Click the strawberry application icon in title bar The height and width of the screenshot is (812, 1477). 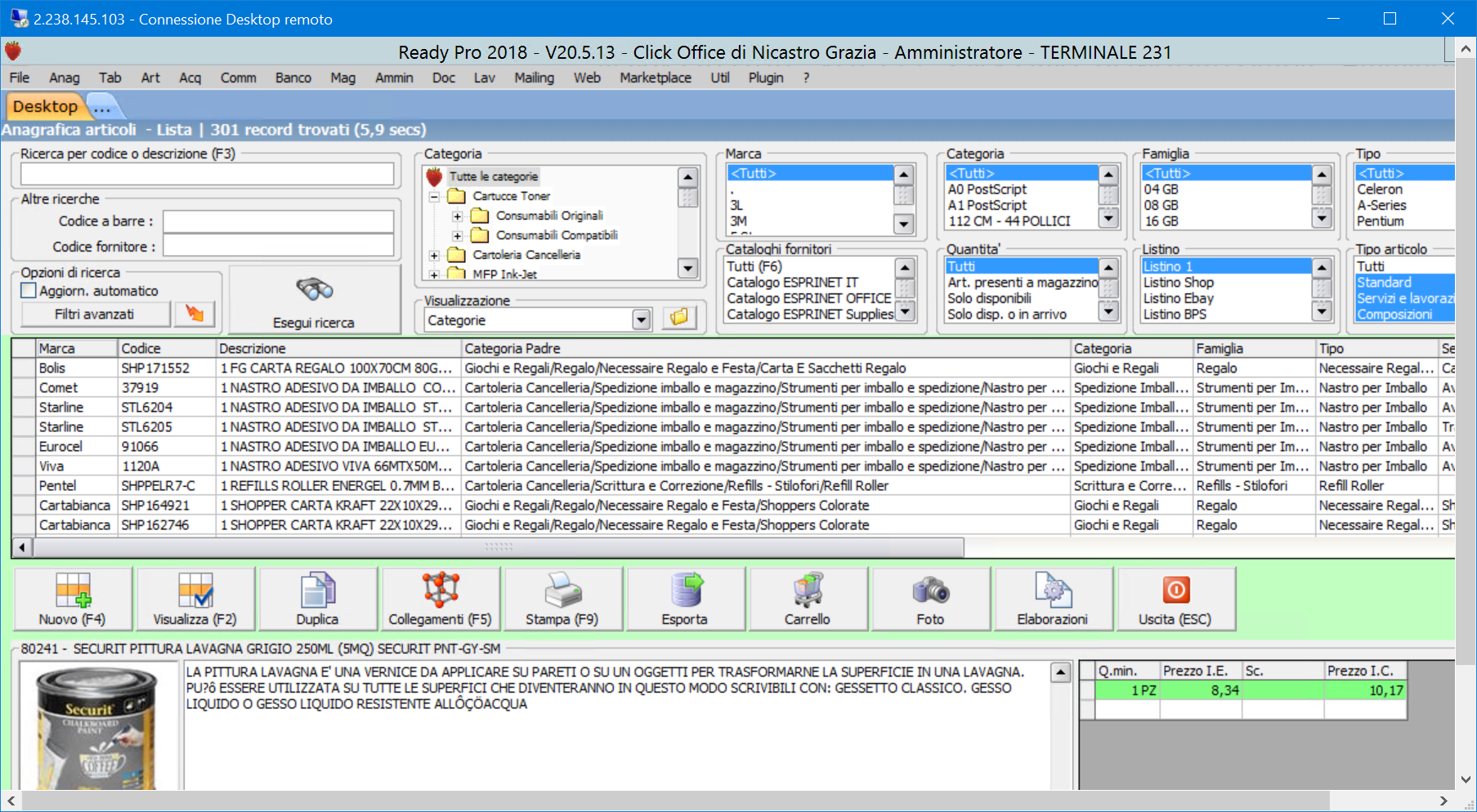pos(12,51)
